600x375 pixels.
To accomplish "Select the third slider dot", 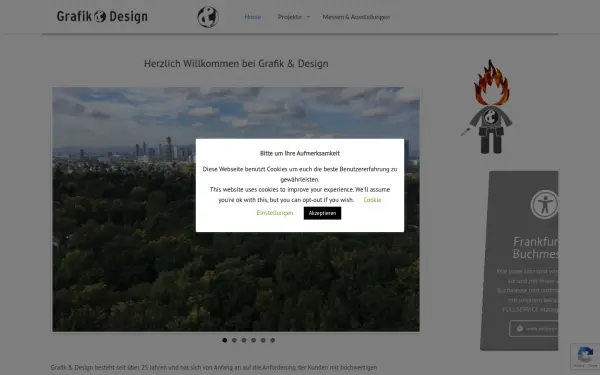I will (244, 340).
